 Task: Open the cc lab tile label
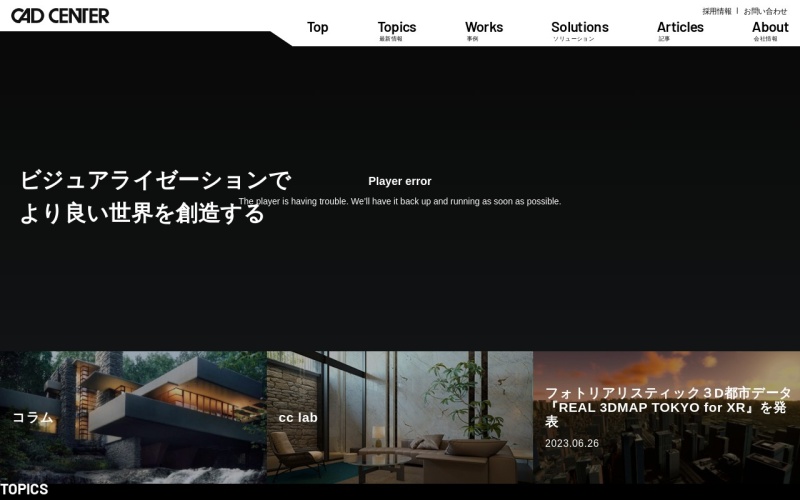298,417
